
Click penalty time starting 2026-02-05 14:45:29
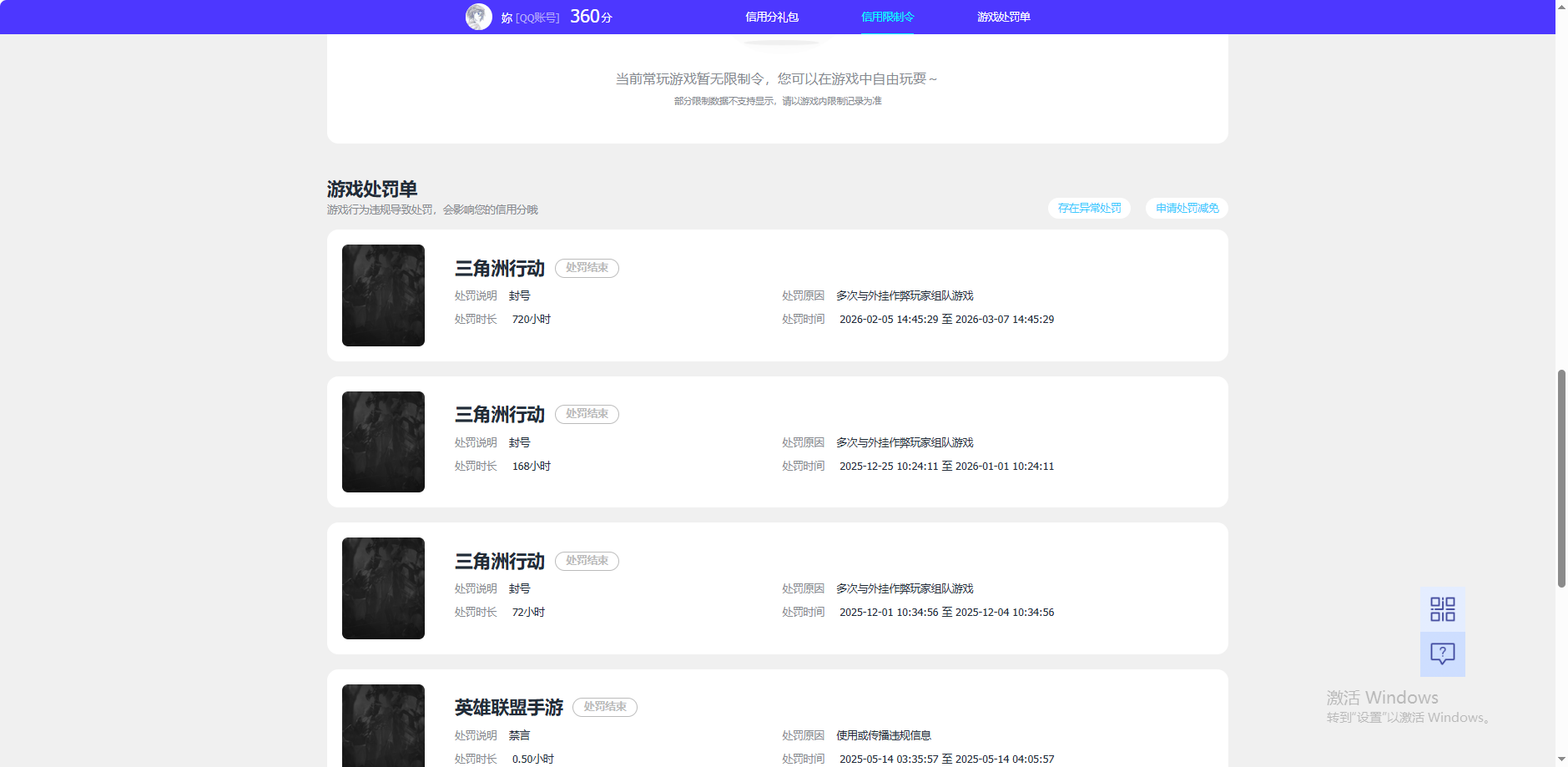[x=946, y=320]
